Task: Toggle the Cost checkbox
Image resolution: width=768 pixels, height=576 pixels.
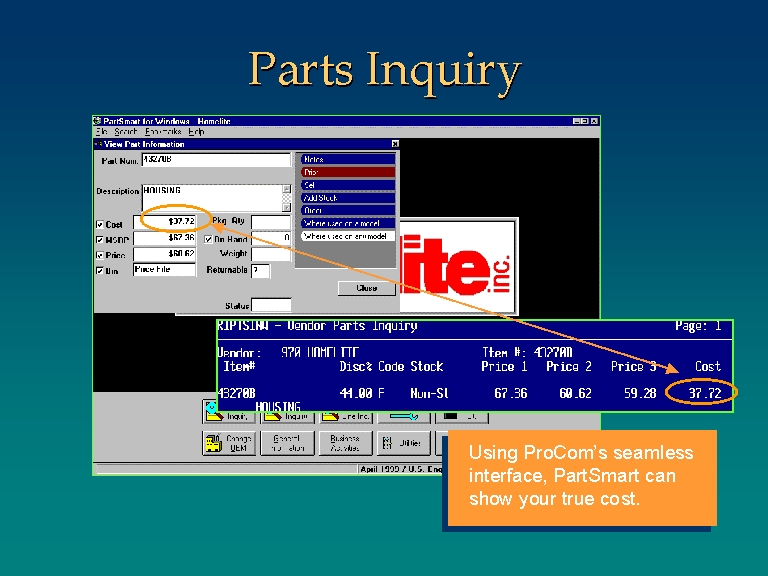Action: pyautogui.click(x=100, y=225)
